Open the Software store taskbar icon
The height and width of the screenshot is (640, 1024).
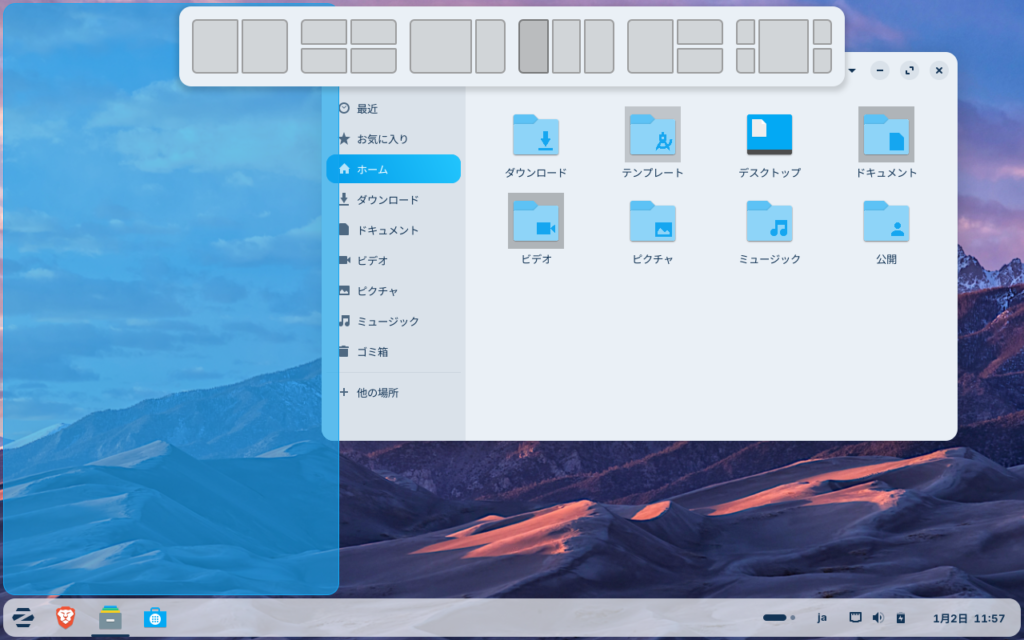tap(155, 618)
